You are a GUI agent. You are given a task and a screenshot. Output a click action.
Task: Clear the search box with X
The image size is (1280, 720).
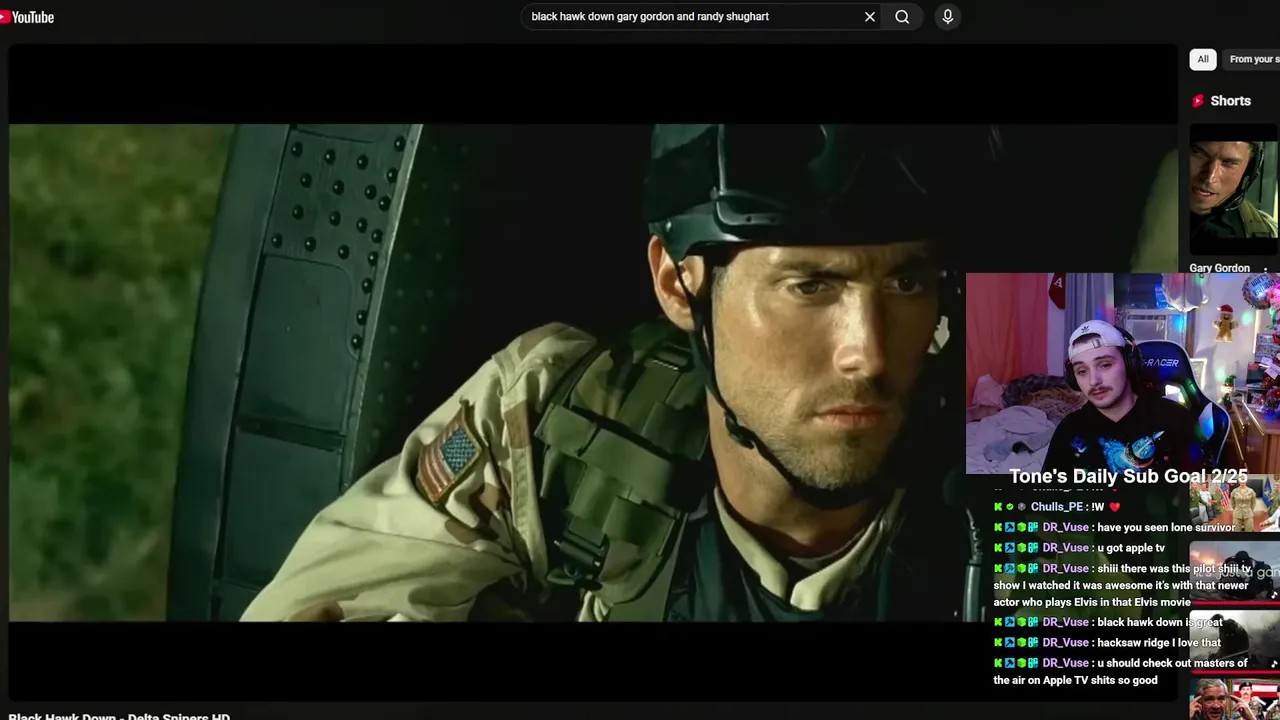click(x=870, y=17)
